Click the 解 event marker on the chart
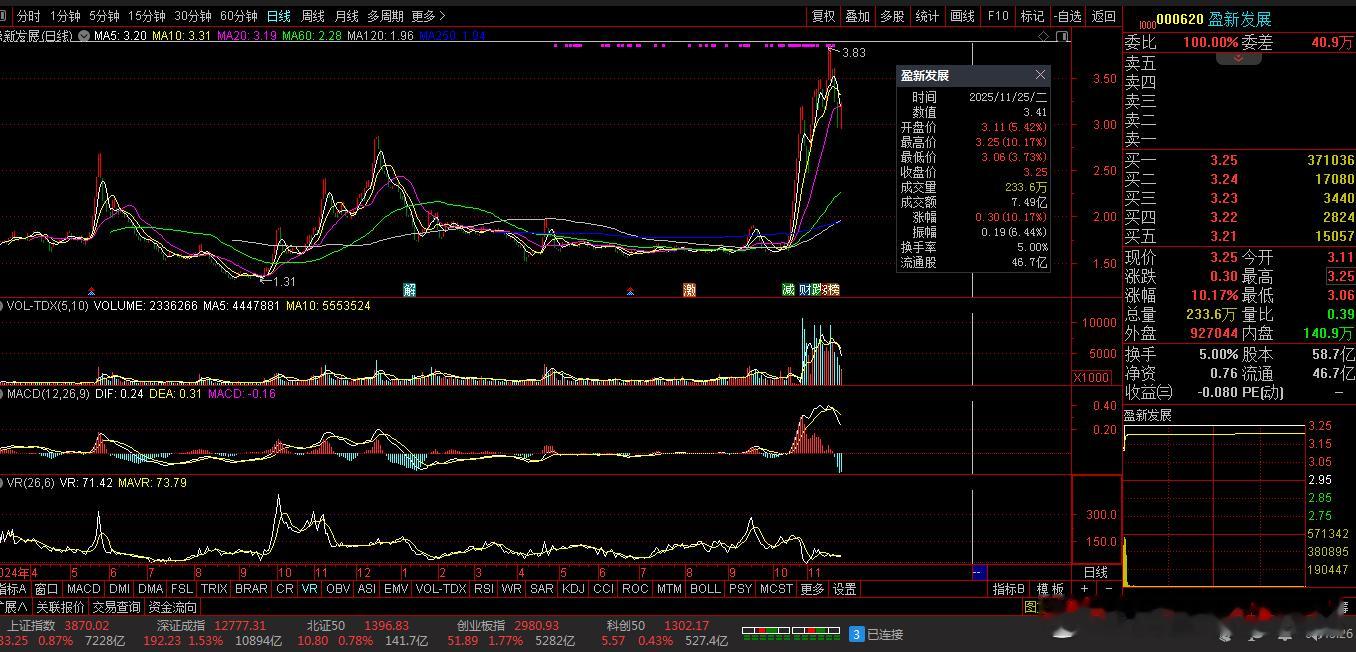 tap(410, 290)
